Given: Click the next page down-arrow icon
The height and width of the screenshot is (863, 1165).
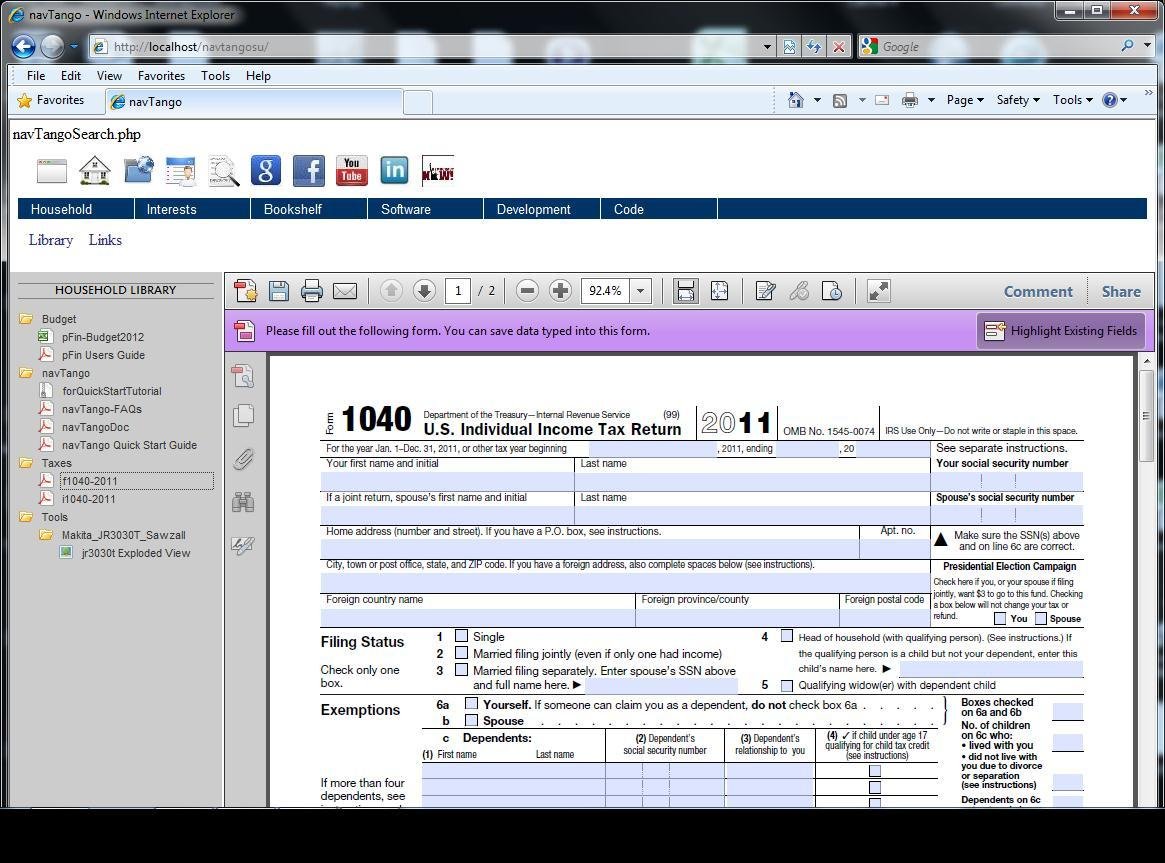Looking at the screenshot, I should click(424, 291).
